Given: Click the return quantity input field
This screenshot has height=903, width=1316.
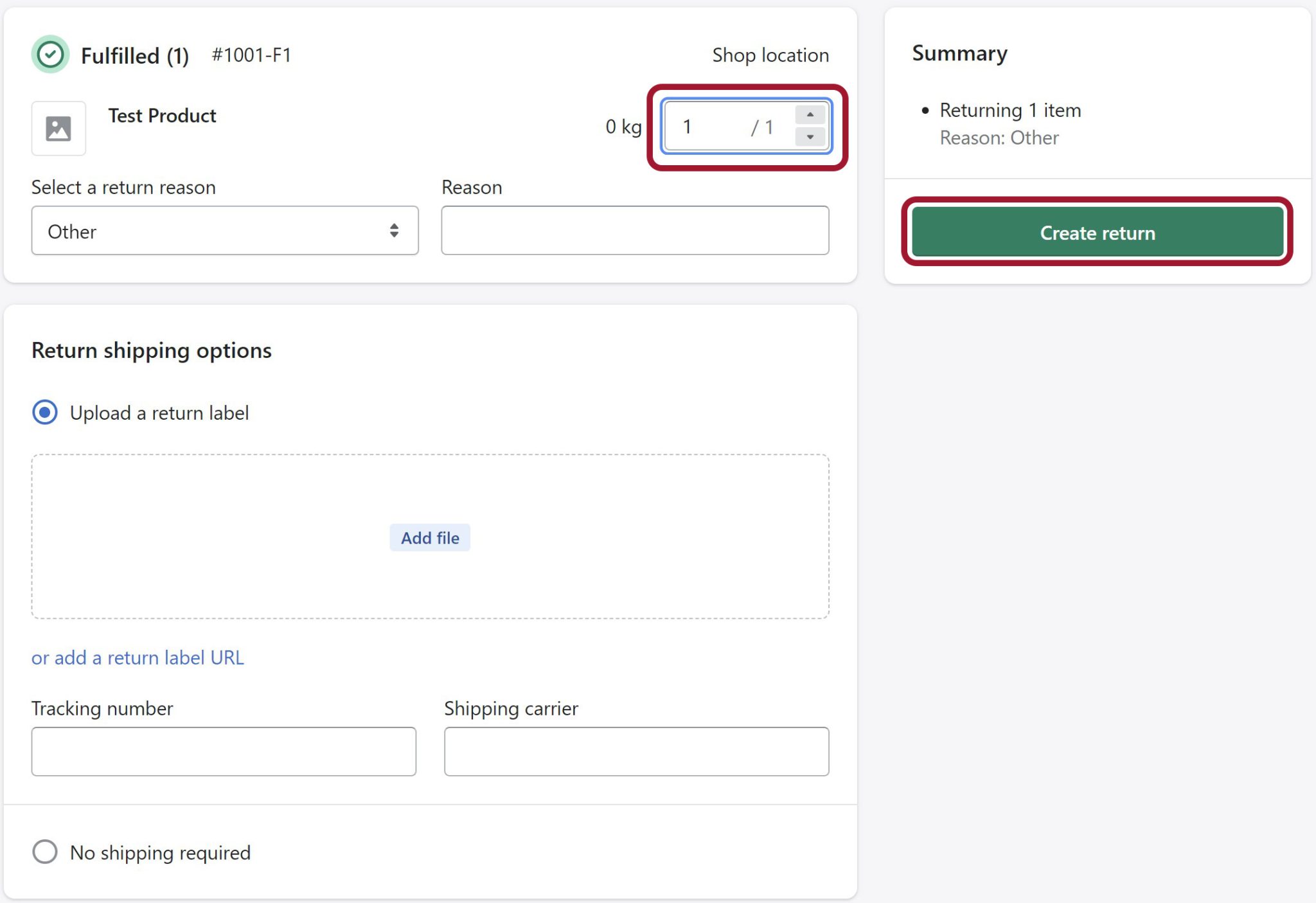Looking at the screenshot, I should tap(747, 126).
